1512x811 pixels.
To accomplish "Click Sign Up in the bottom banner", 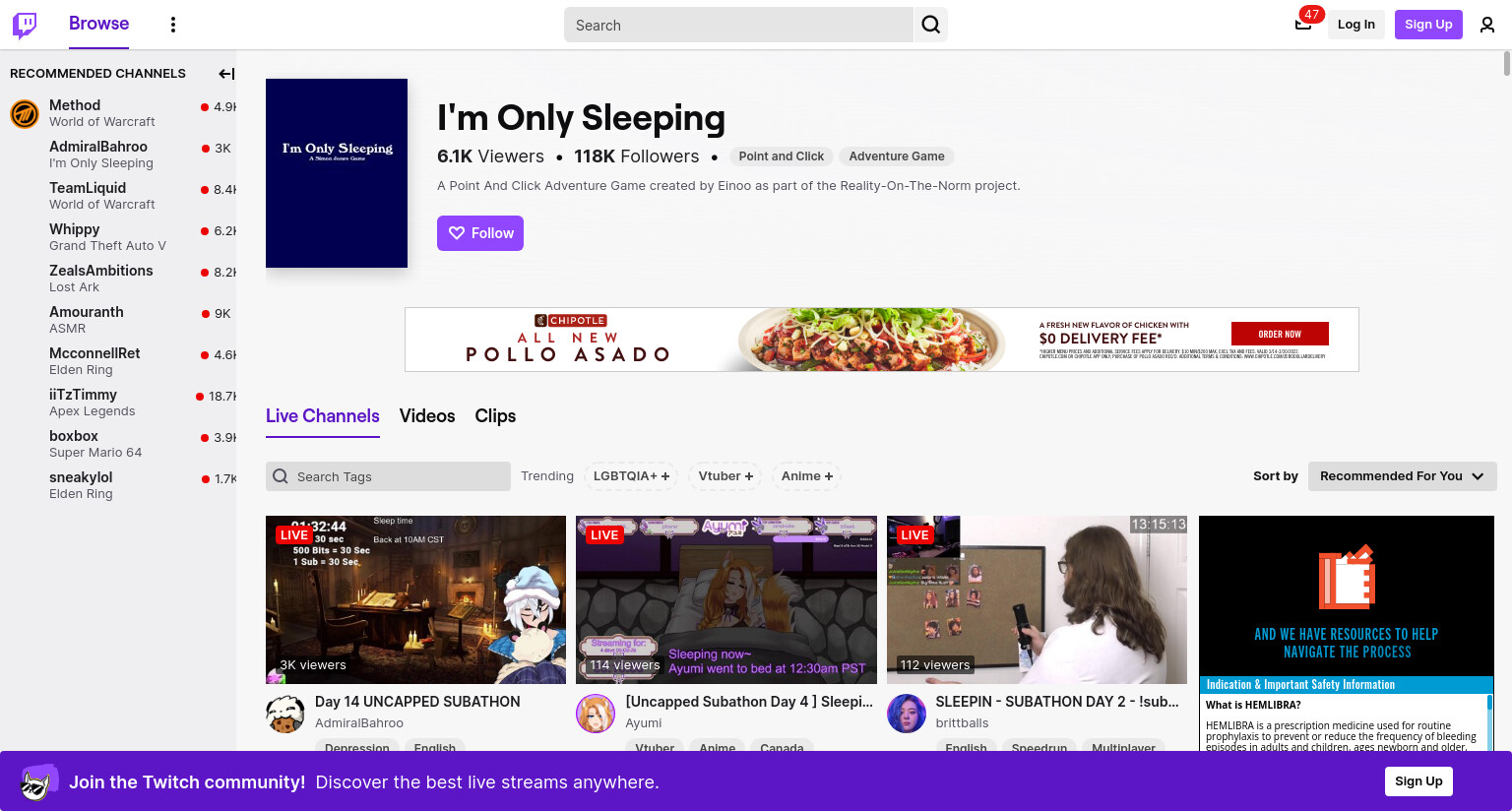I will point(1418,781).
